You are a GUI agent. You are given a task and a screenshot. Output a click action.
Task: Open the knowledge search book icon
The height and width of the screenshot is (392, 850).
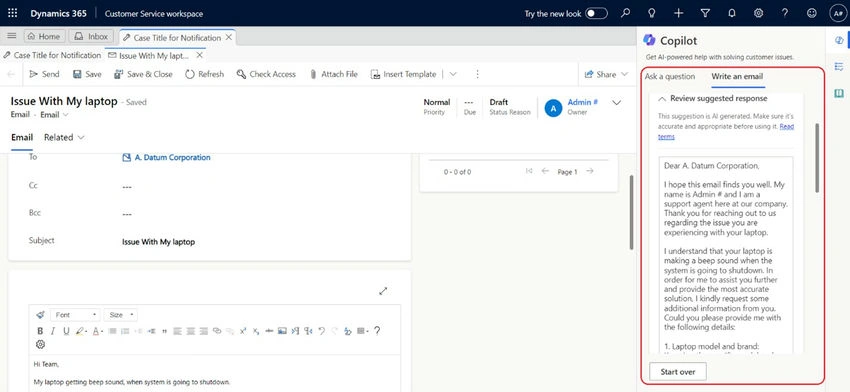click(x=839, y=93)
